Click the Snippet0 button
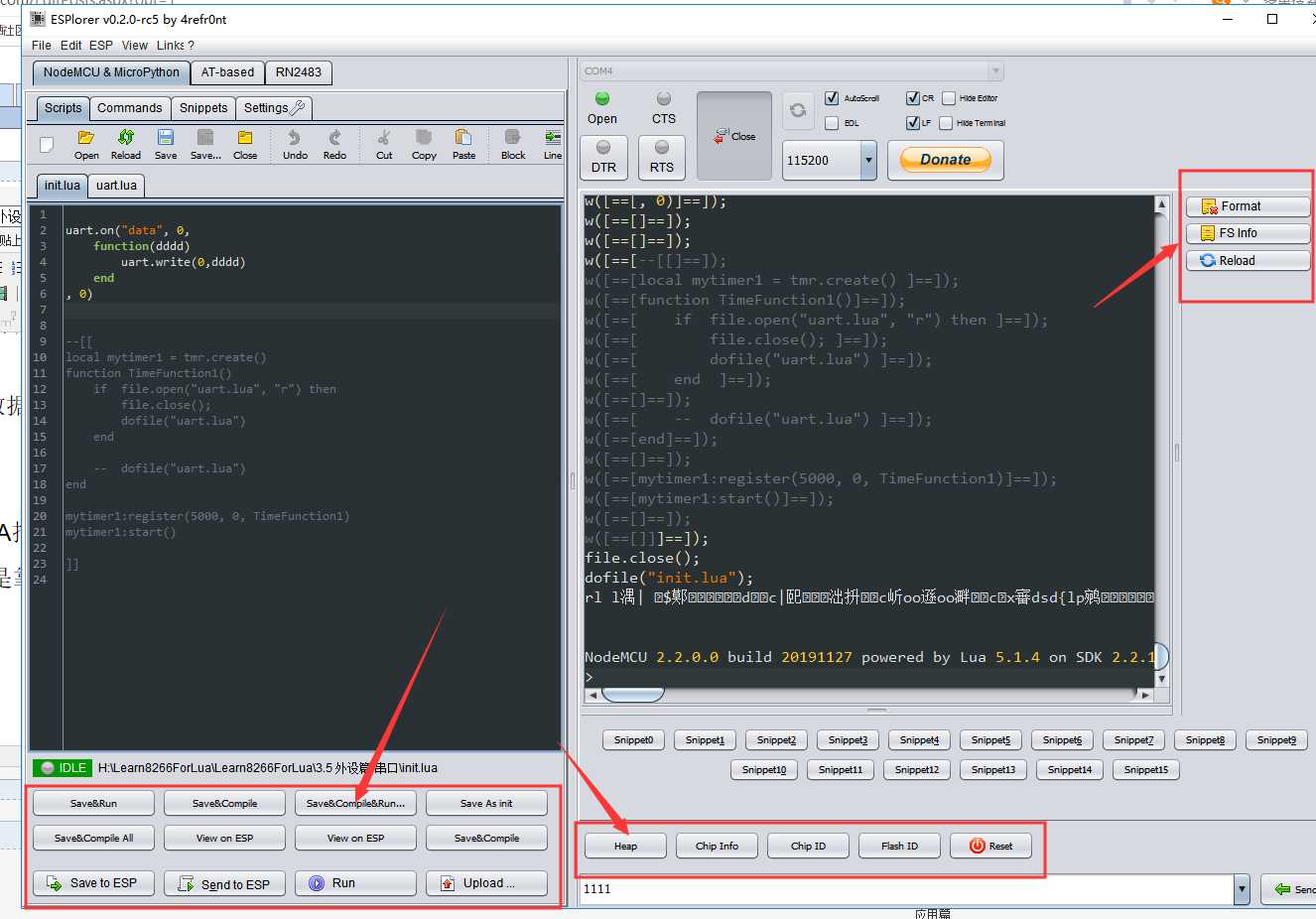The width and height of the screenshot is (1316, 919). point(633,739)
